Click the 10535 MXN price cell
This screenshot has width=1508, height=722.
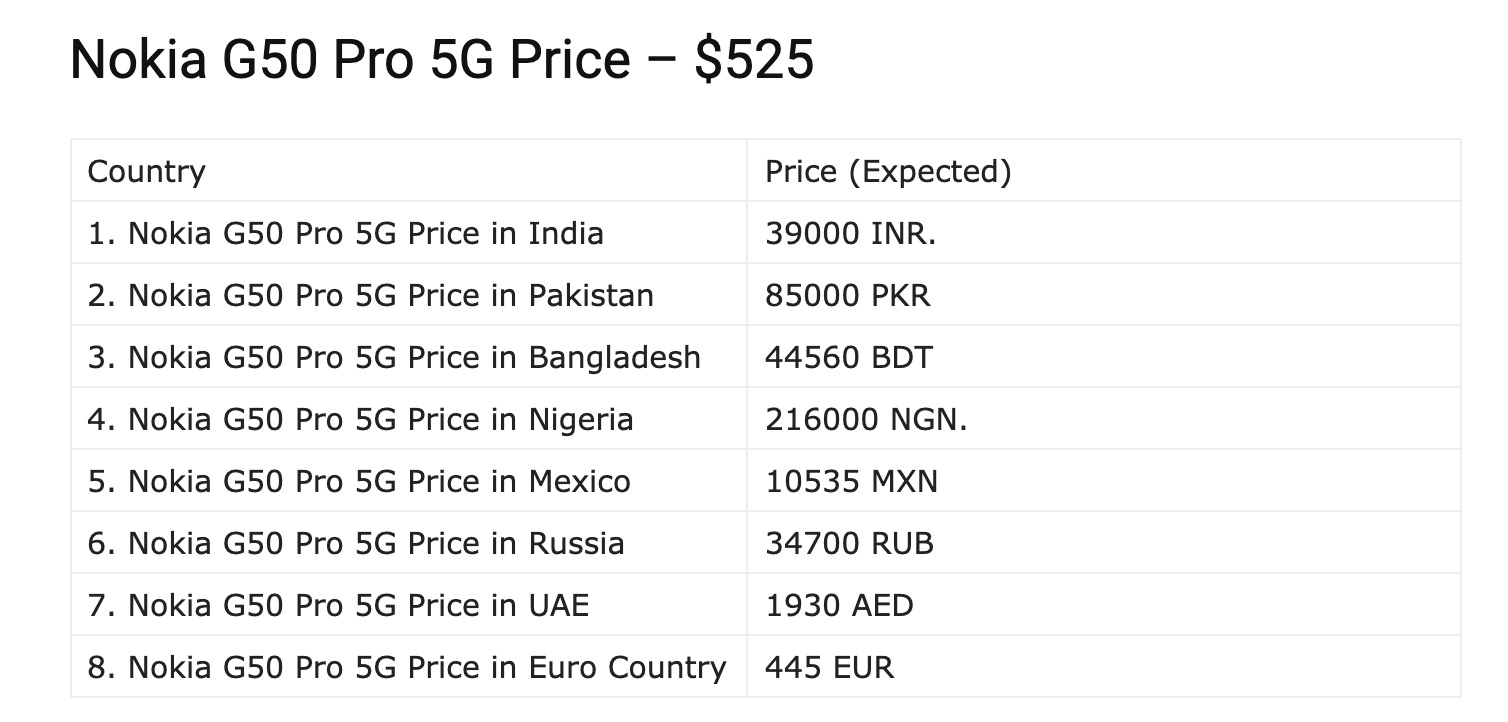coord(851,482)
